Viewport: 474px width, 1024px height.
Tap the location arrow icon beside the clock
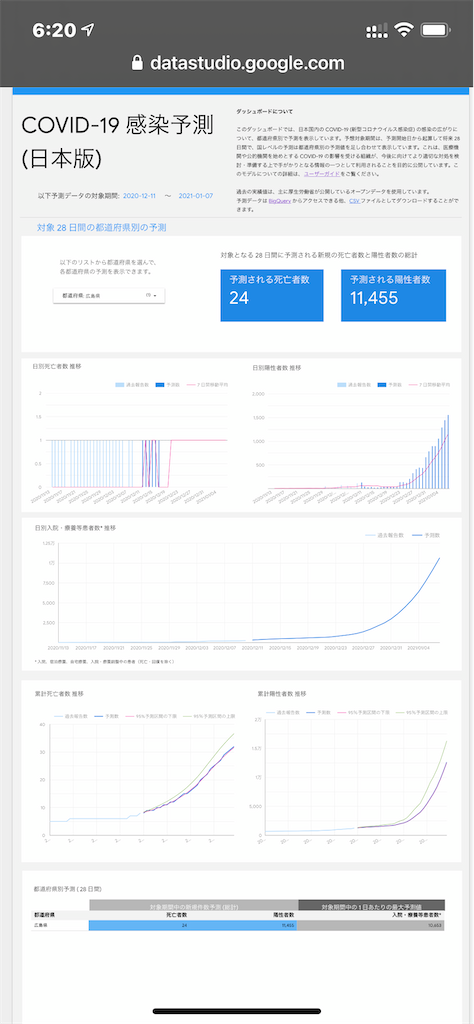[88, 30]
